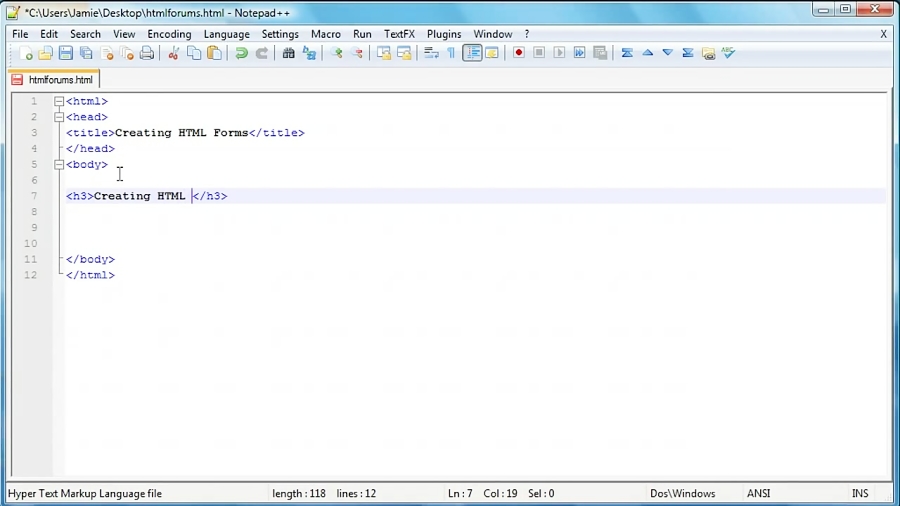Collapse the <head> fold on line 2
Screen dimensions: 900x506
(x=59, y=117)
